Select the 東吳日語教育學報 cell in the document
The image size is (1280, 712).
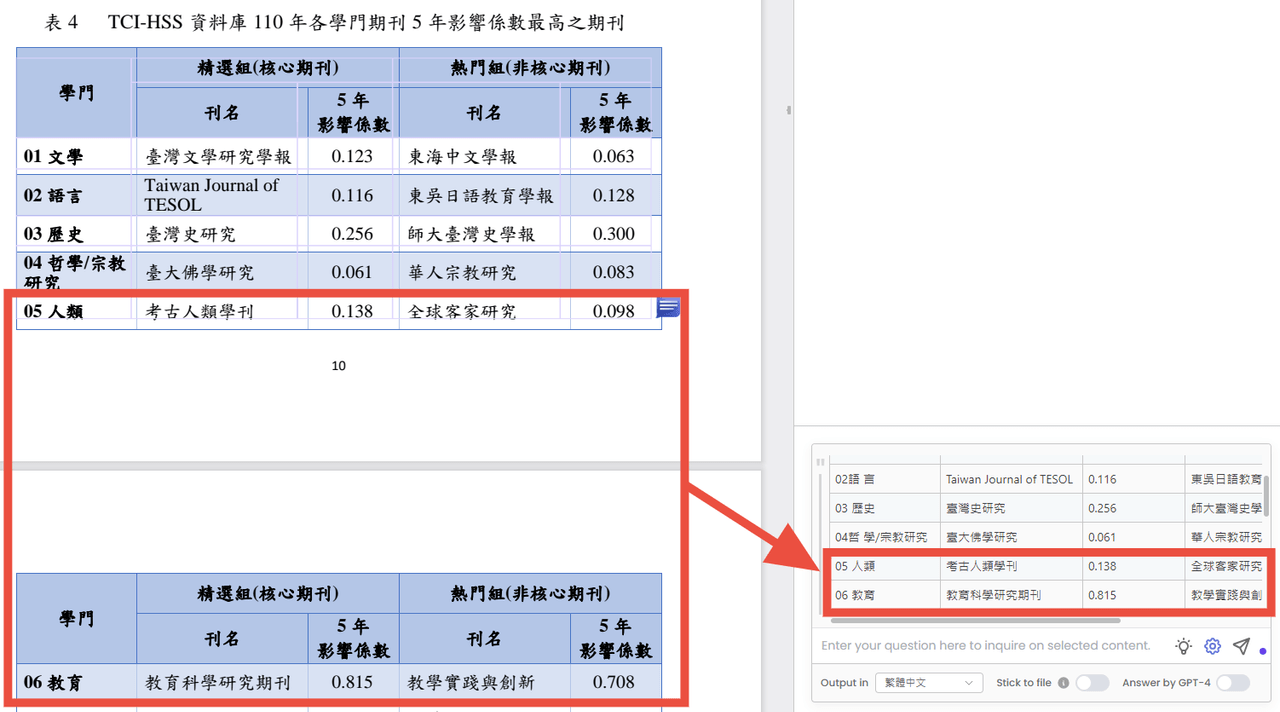[x=484, y=195]
